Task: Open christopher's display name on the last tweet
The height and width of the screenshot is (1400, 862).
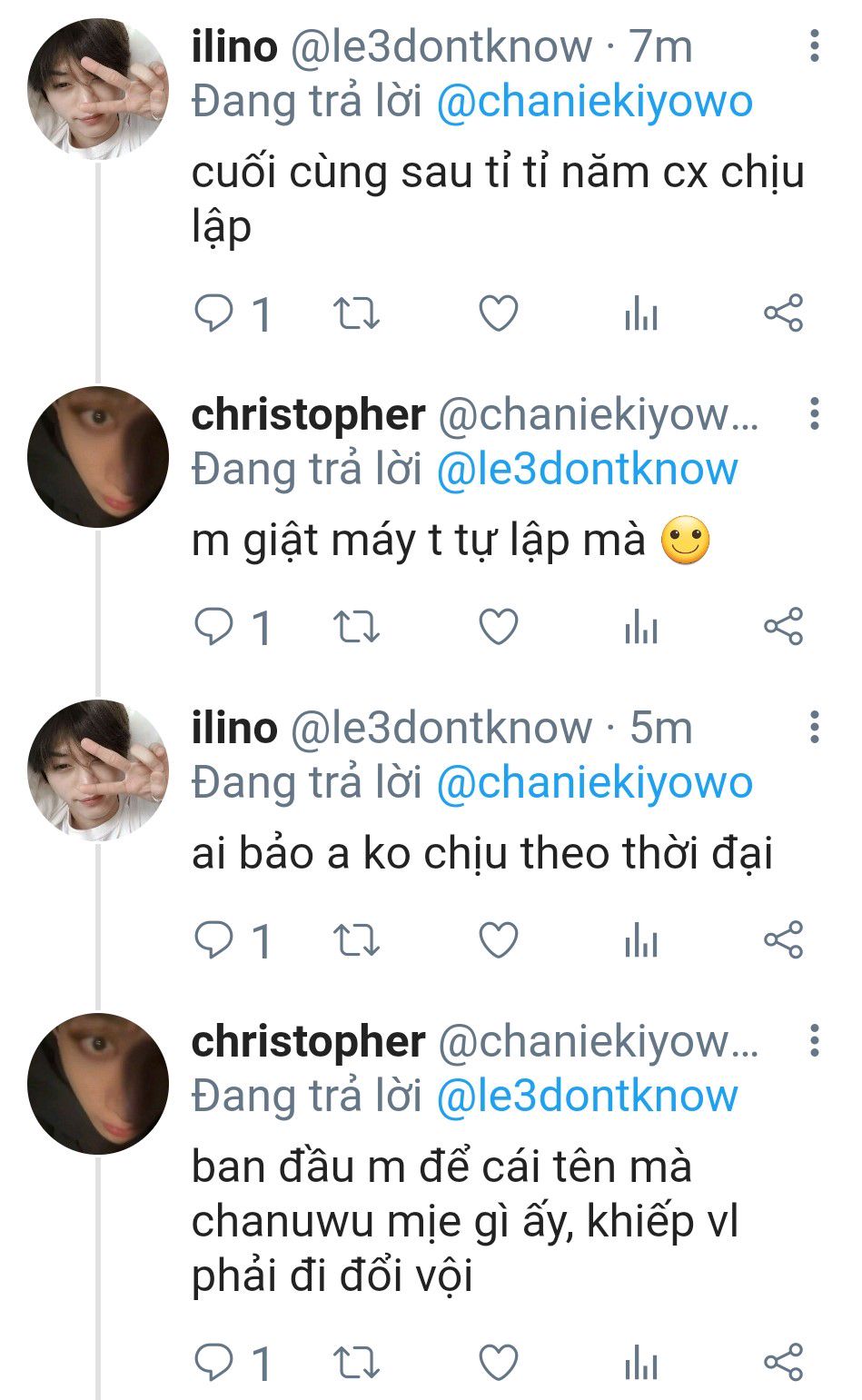Action: point(308,1042)
